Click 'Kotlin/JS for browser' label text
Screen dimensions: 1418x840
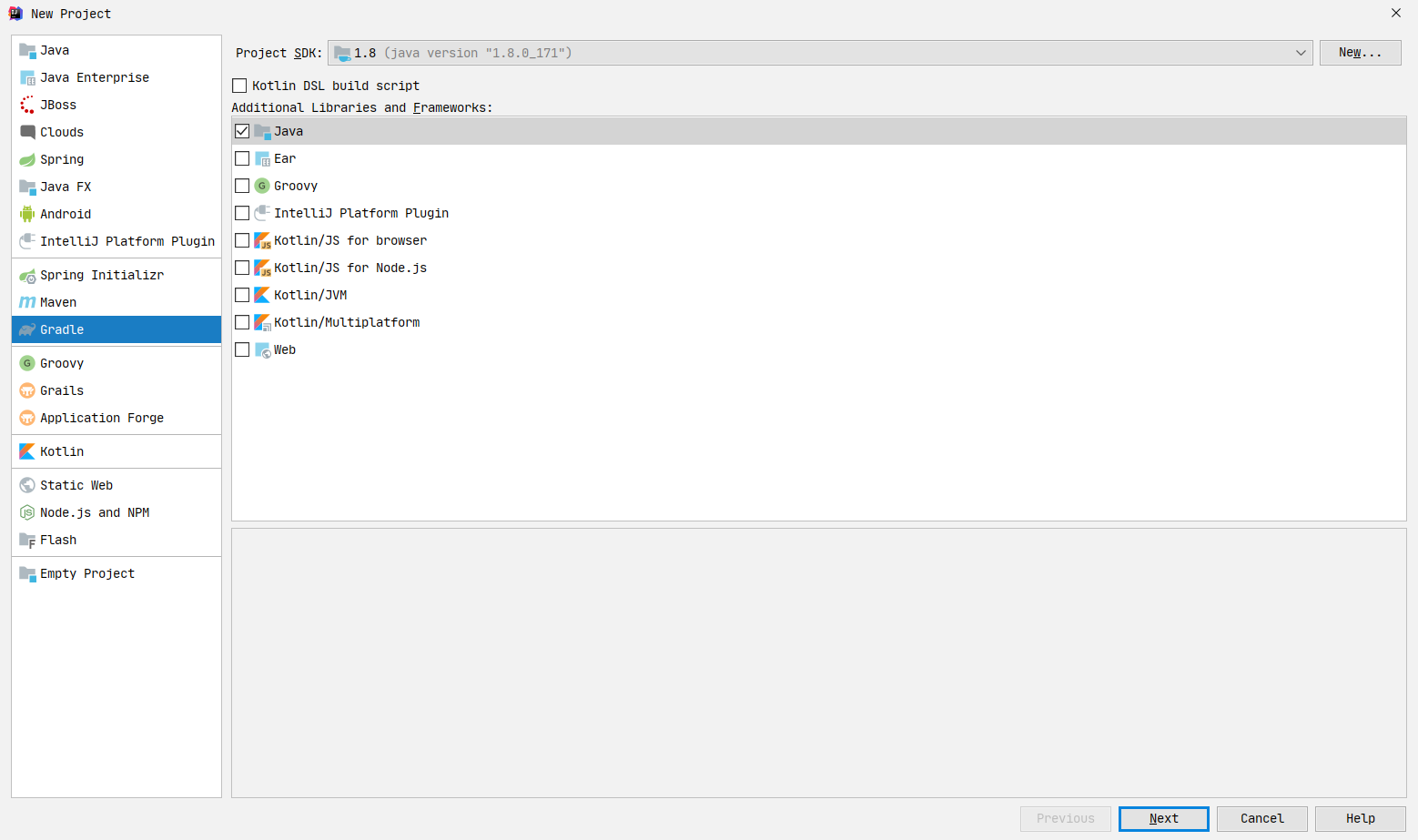point(350,240)
